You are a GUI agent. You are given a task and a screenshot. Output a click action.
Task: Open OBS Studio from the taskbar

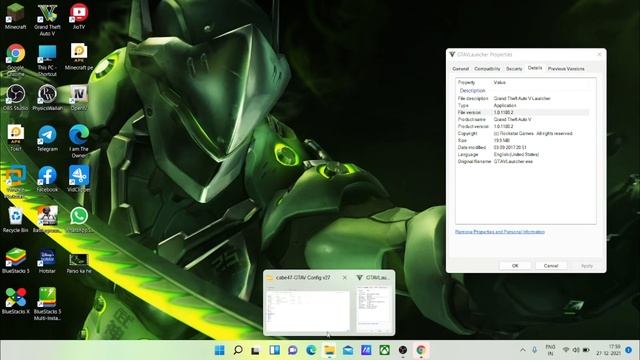pos(403,350)
